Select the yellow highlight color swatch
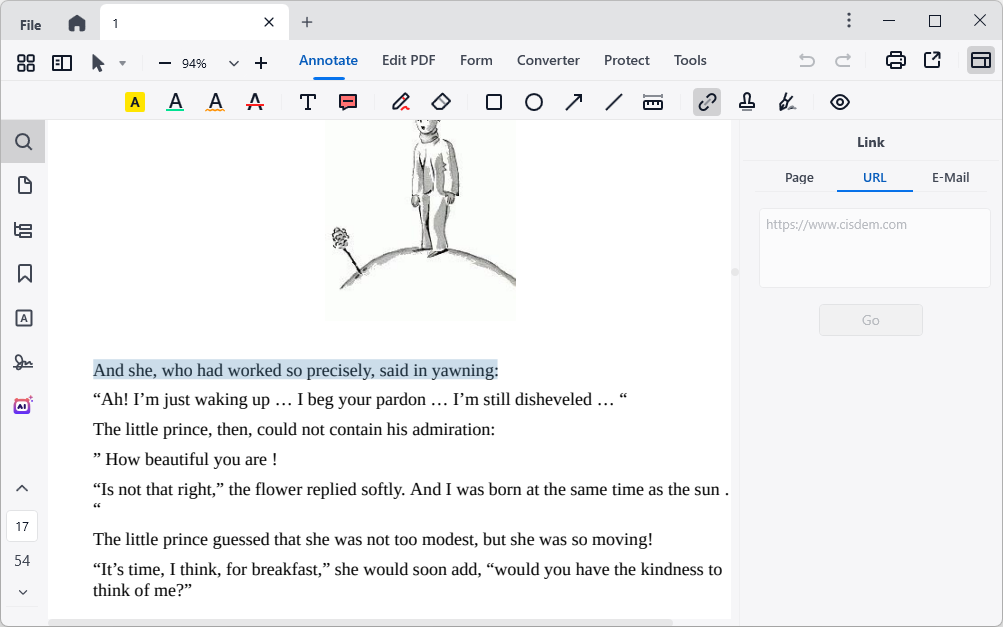 pyautogui.click(x=134, y=101)
